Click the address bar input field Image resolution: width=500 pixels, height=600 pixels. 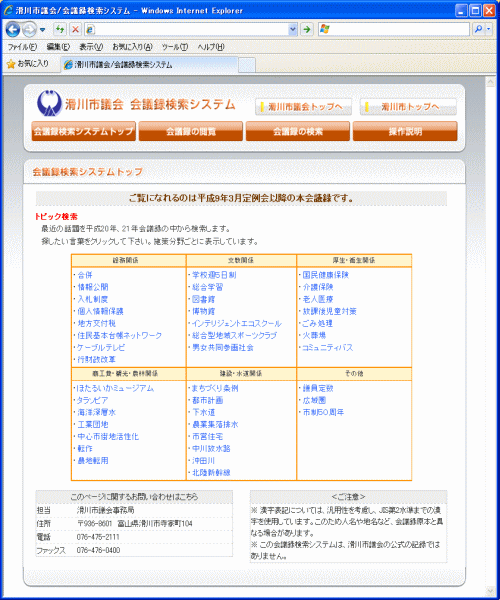pos(191,29)
